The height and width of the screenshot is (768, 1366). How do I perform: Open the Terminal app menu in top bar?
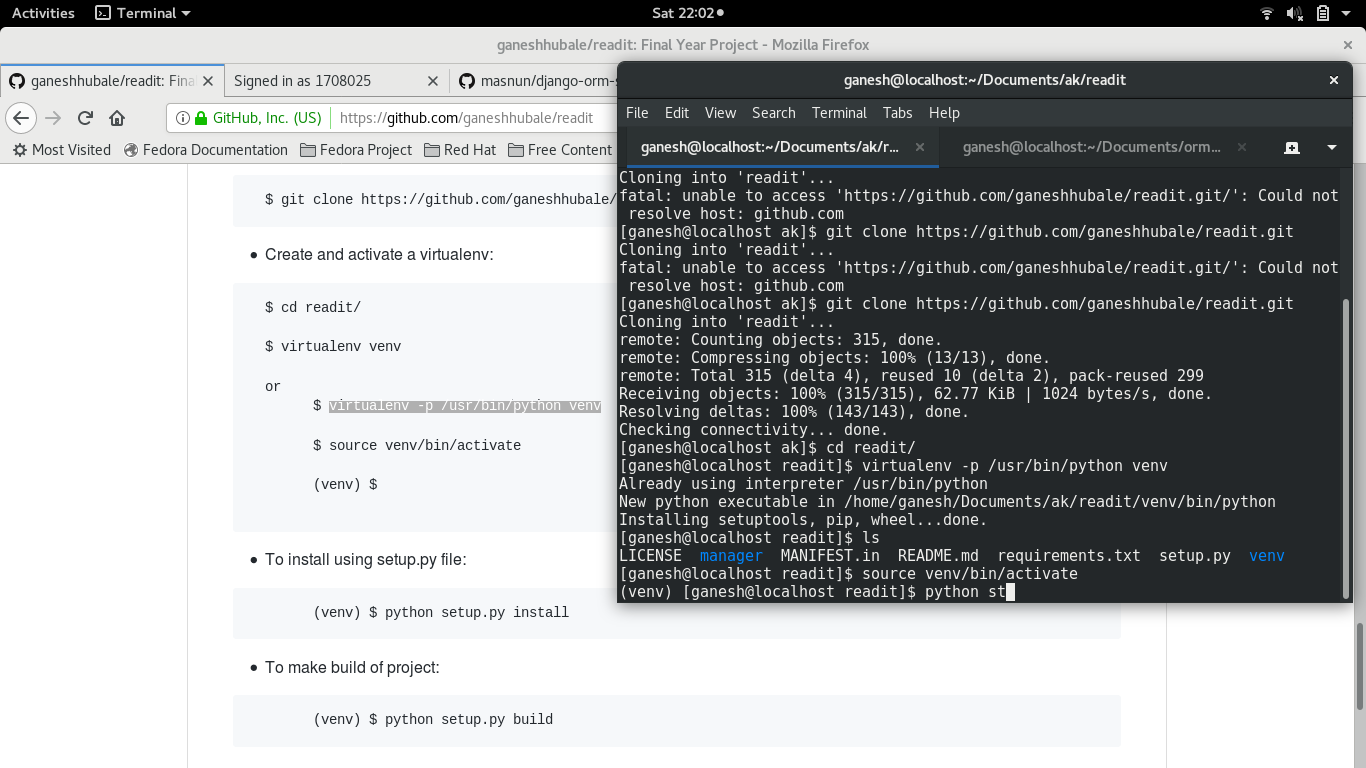(x=142, y=13)
